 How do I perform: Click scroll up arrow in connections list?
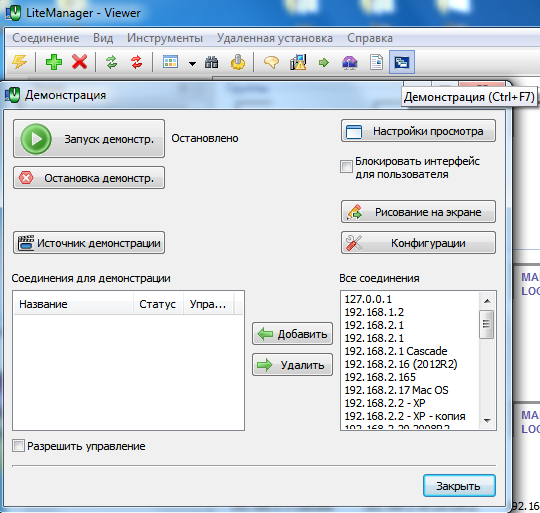[487, 301]
